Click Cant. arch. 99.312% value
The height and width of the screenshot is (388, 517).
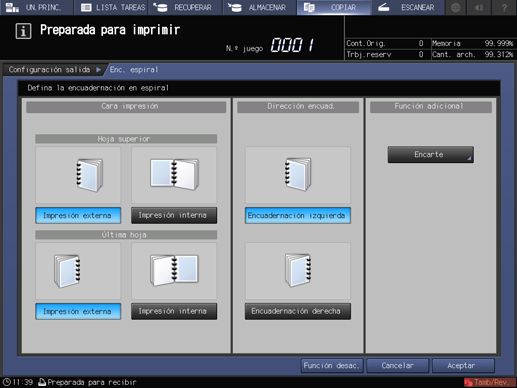499,54
